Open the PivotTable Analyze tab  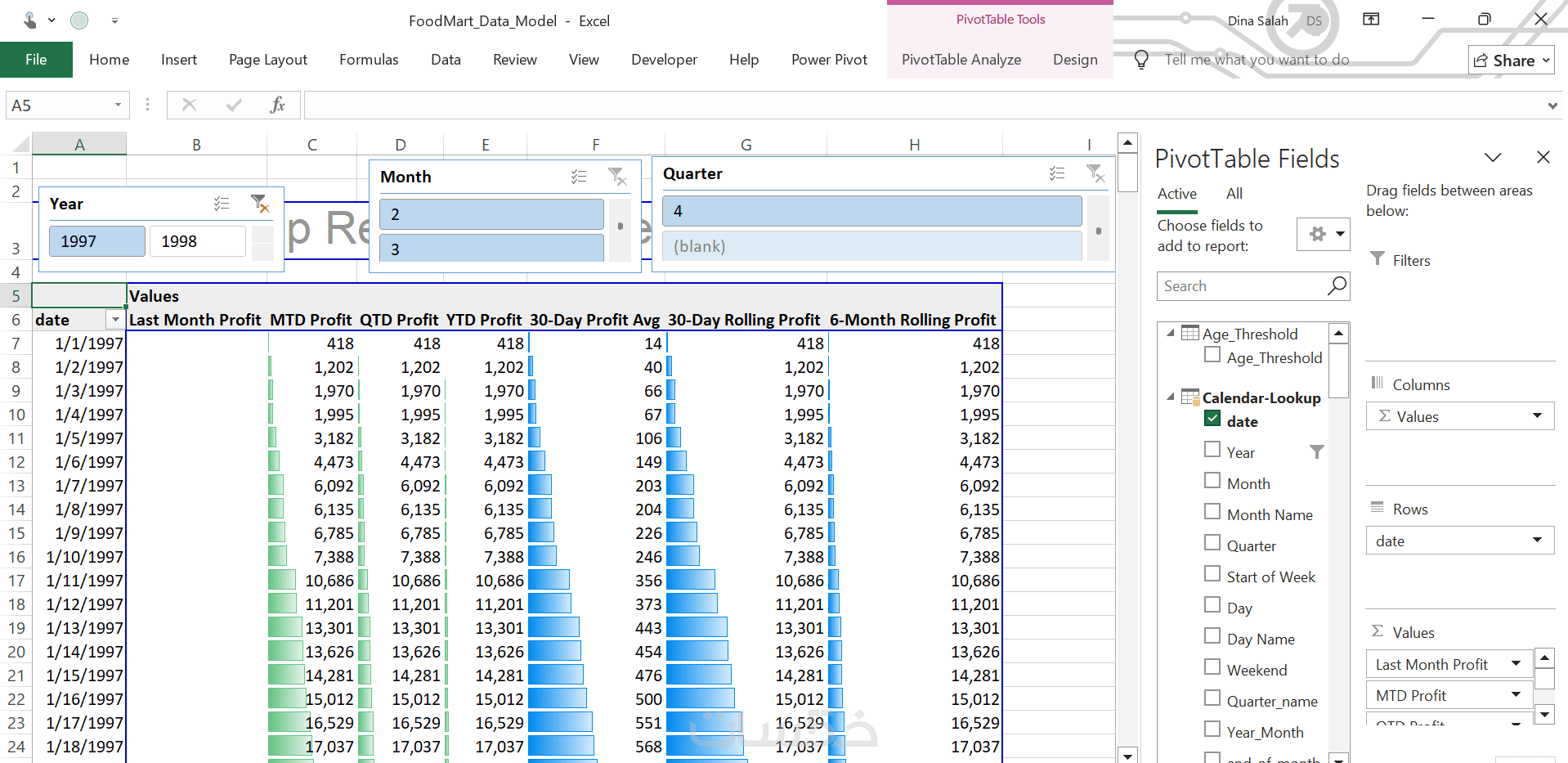(x=961, y=60)
